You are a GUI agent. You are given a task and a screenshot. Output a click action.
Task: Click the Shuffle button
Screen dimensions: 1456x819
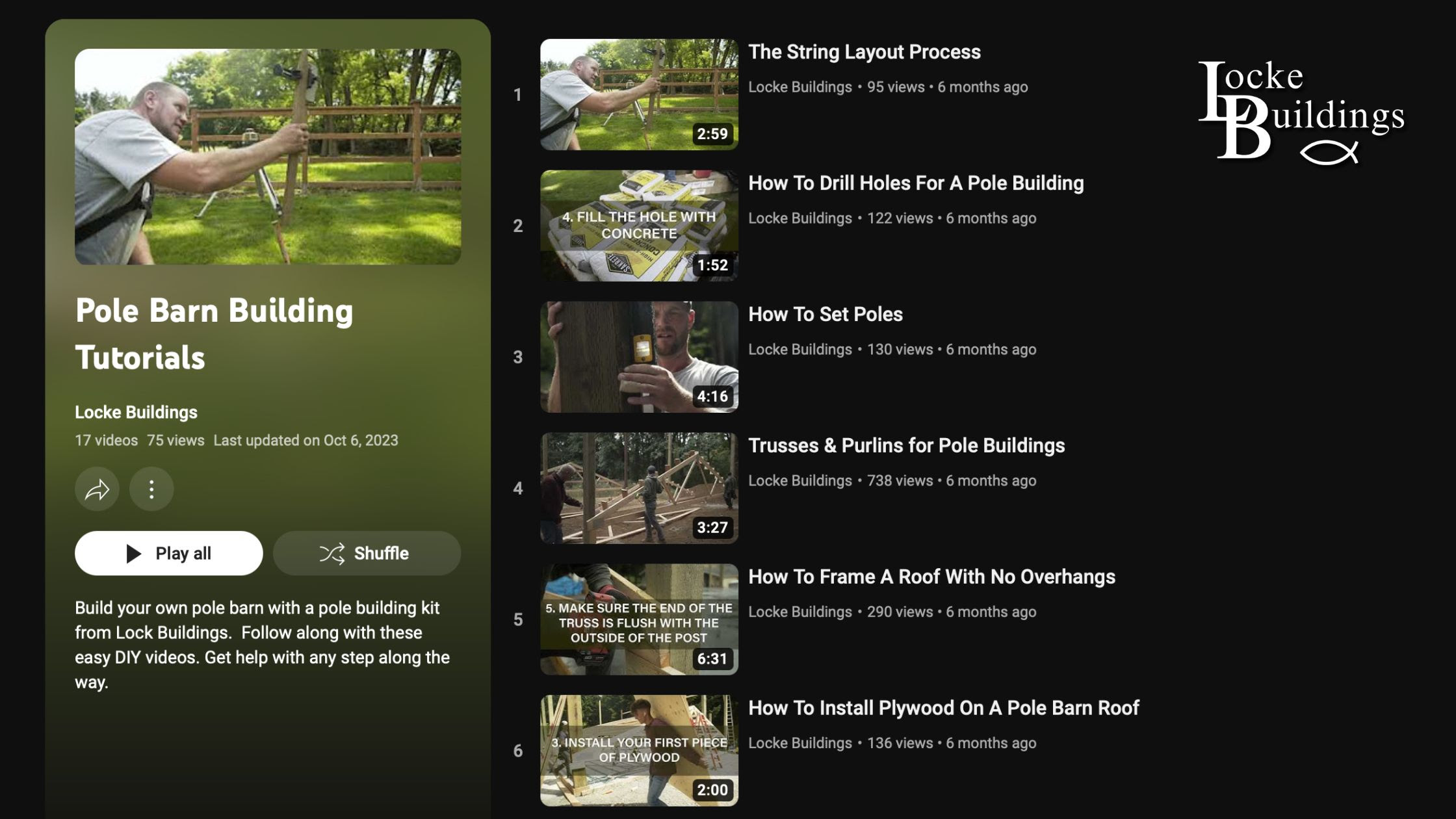click(367, 553)
